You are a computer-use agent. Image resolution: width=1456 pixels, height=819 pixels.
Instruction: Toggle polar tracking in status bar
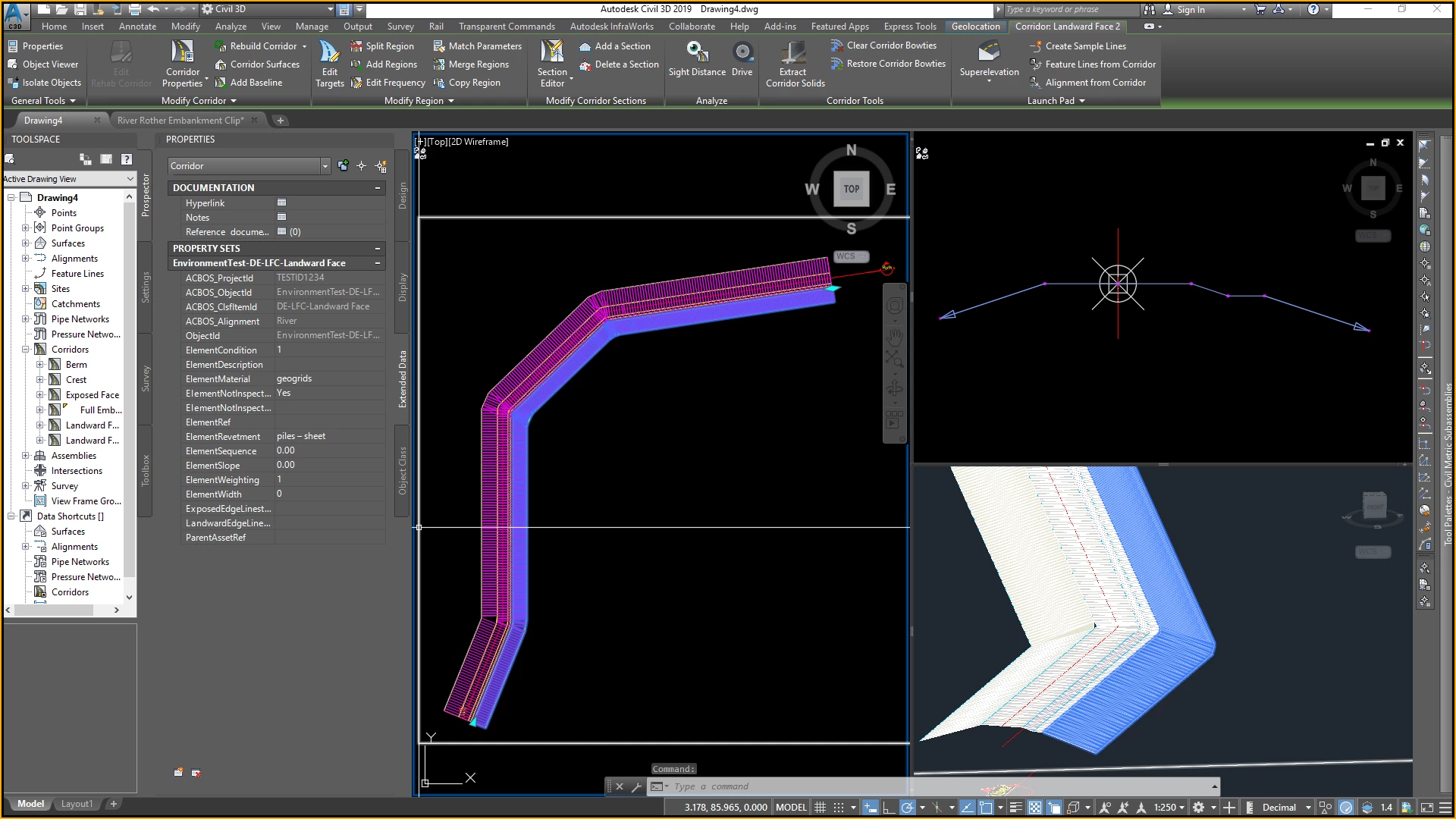tap(907, 808)
